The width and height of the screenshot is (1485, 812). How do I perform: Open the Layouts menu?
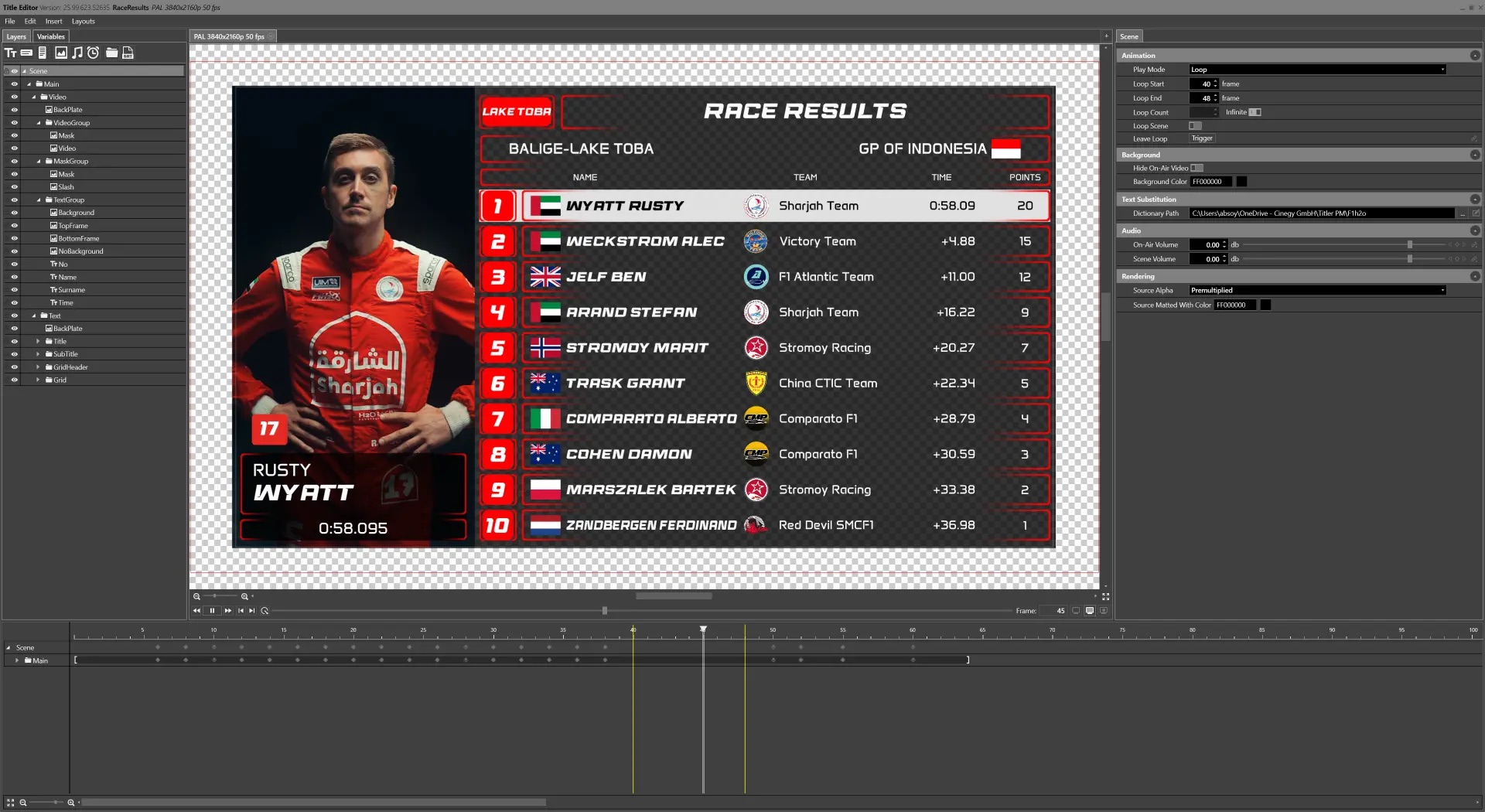pyautogui.click(x=84, y=21)
